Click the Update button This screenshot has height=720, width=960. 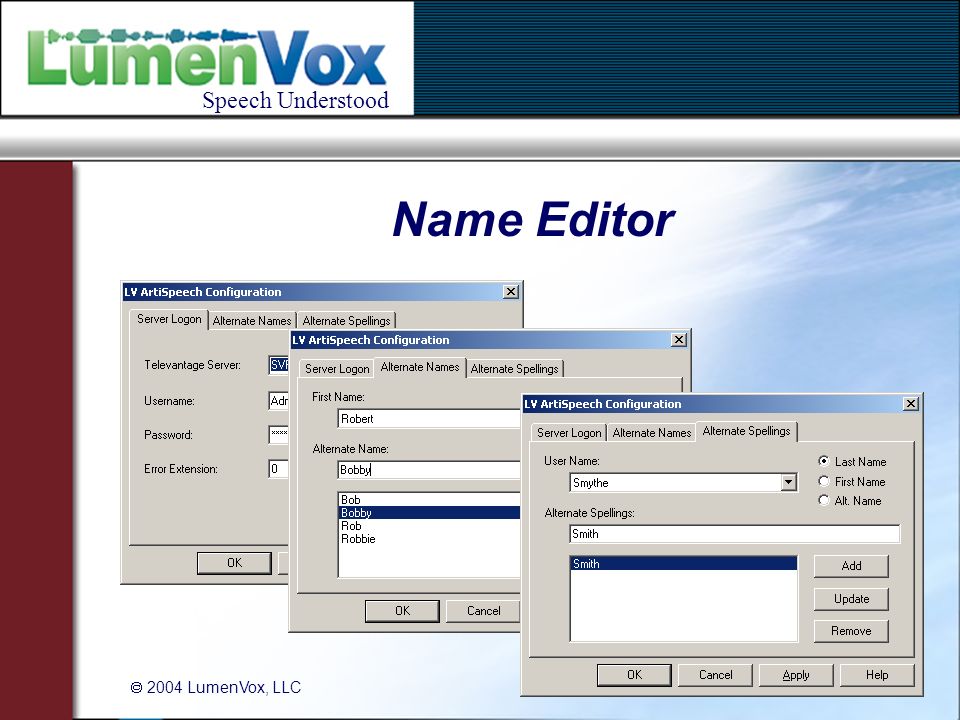(x=851, y=599)
